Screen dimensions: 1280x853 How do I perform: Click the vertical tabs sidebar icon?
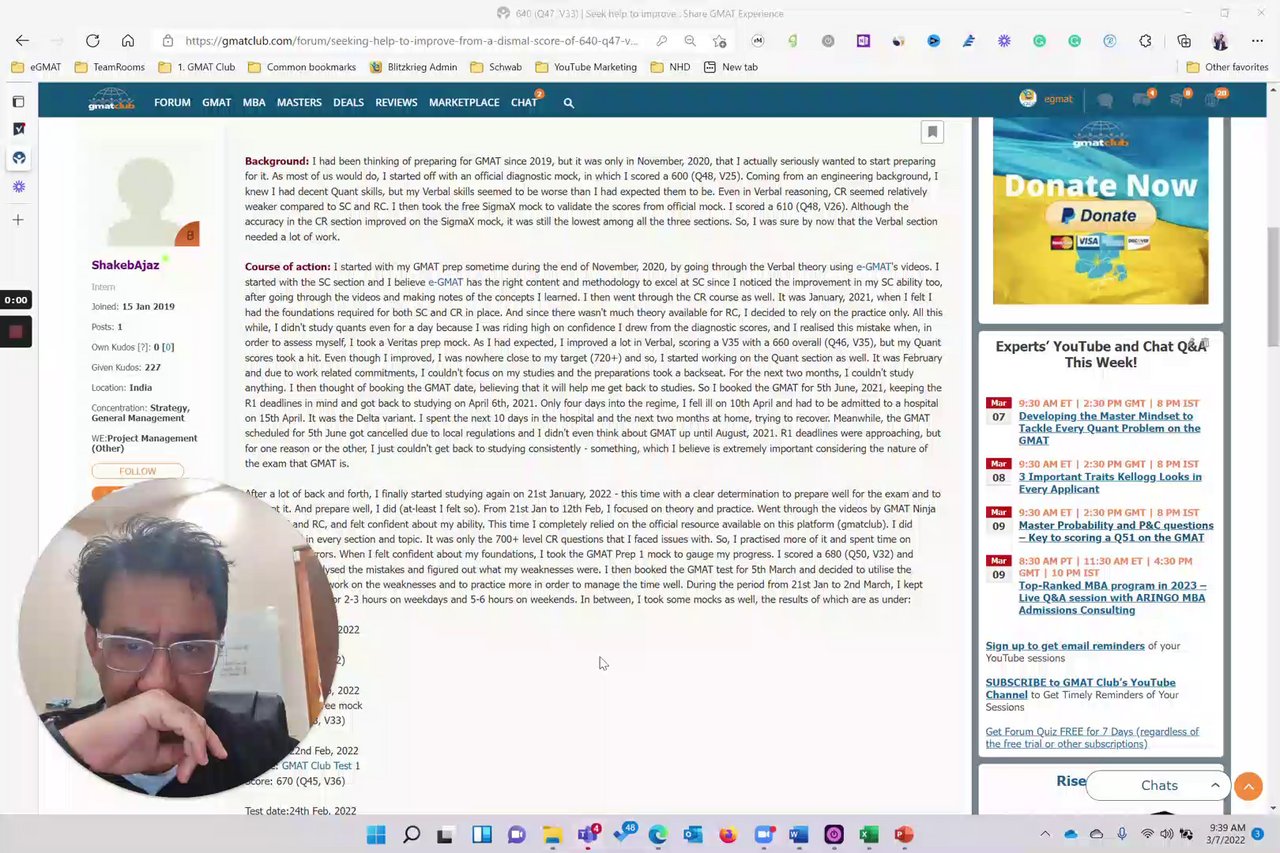18,102
